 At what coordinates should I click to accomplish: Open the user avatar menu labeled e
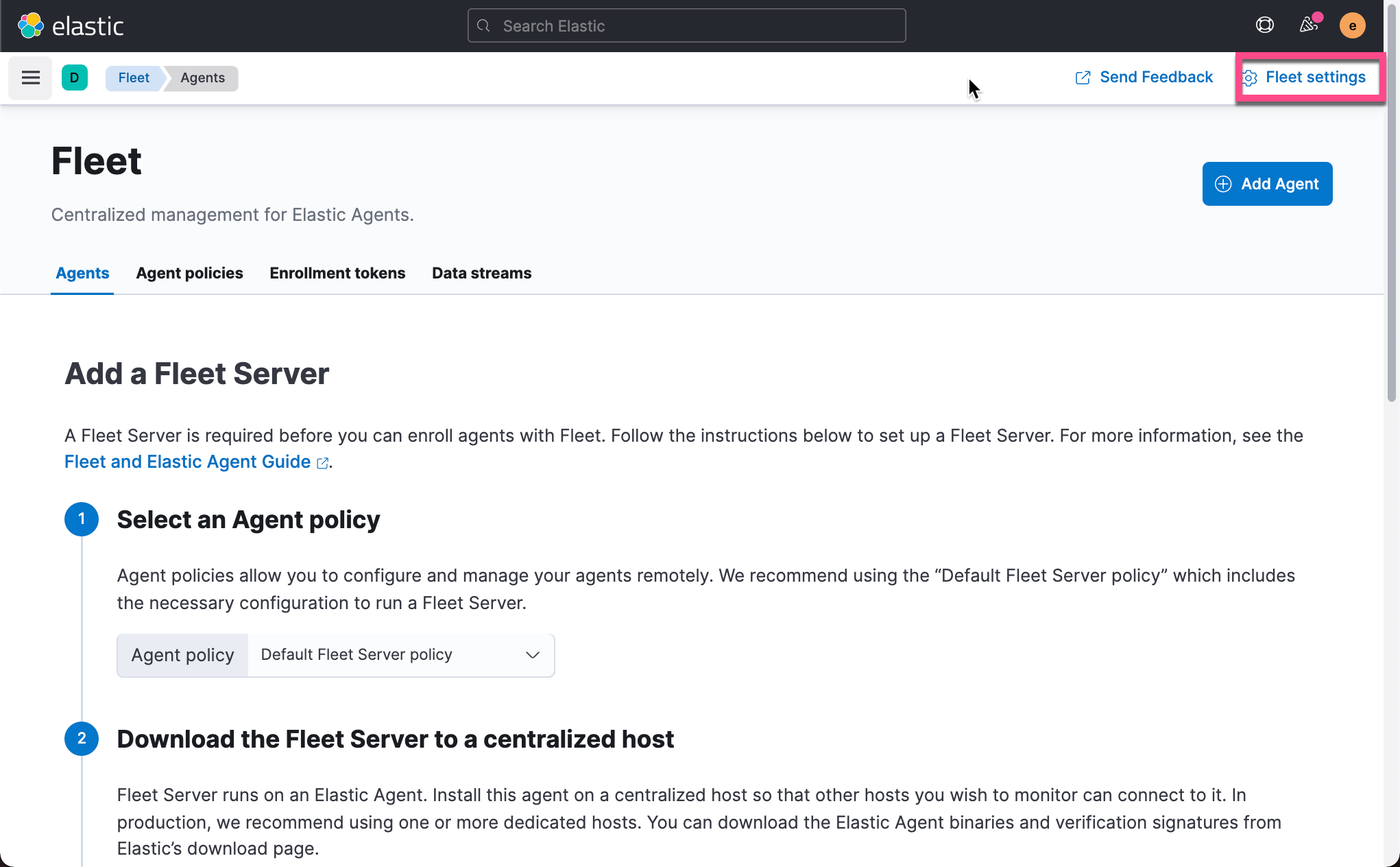1353,25
